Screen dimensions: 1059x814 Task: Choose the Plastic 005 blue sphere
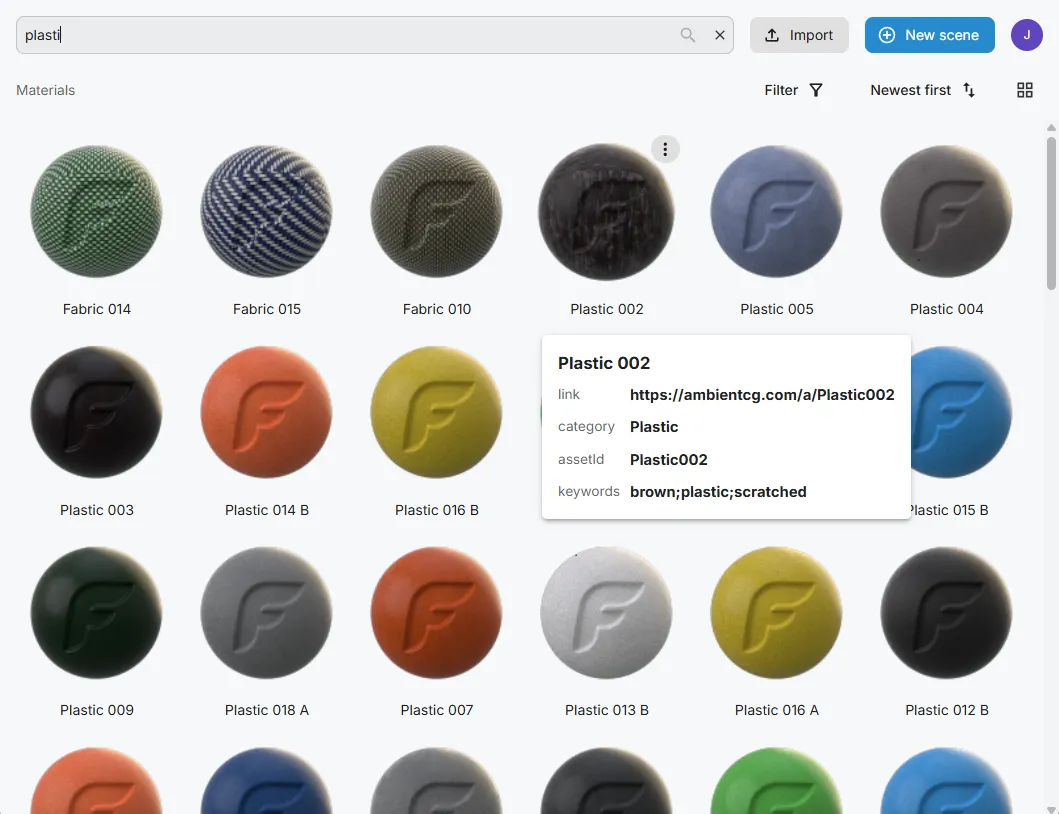click(777, 211)
